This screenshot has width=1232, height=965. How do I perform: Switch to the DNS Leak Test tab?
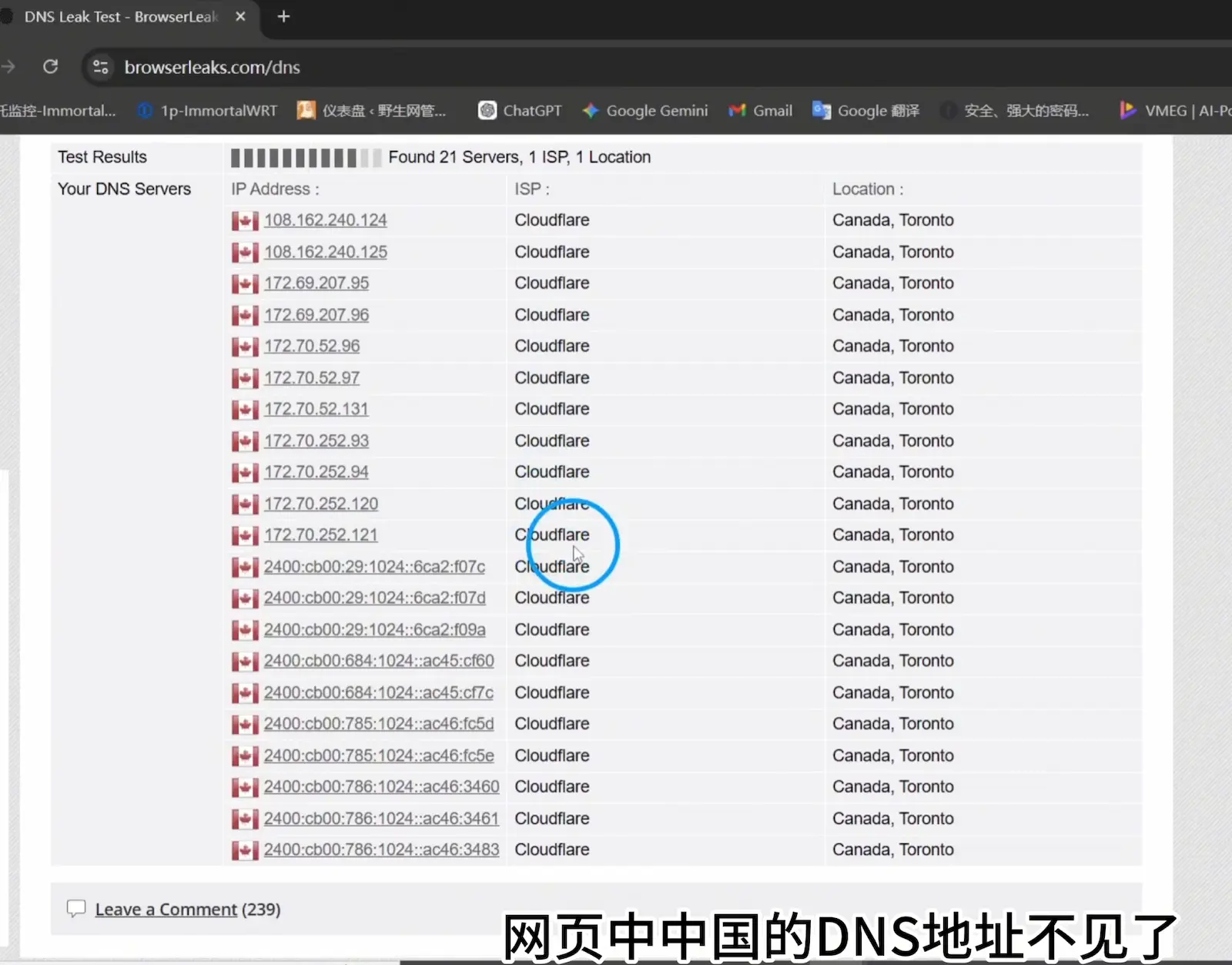(x=119, y=16)
